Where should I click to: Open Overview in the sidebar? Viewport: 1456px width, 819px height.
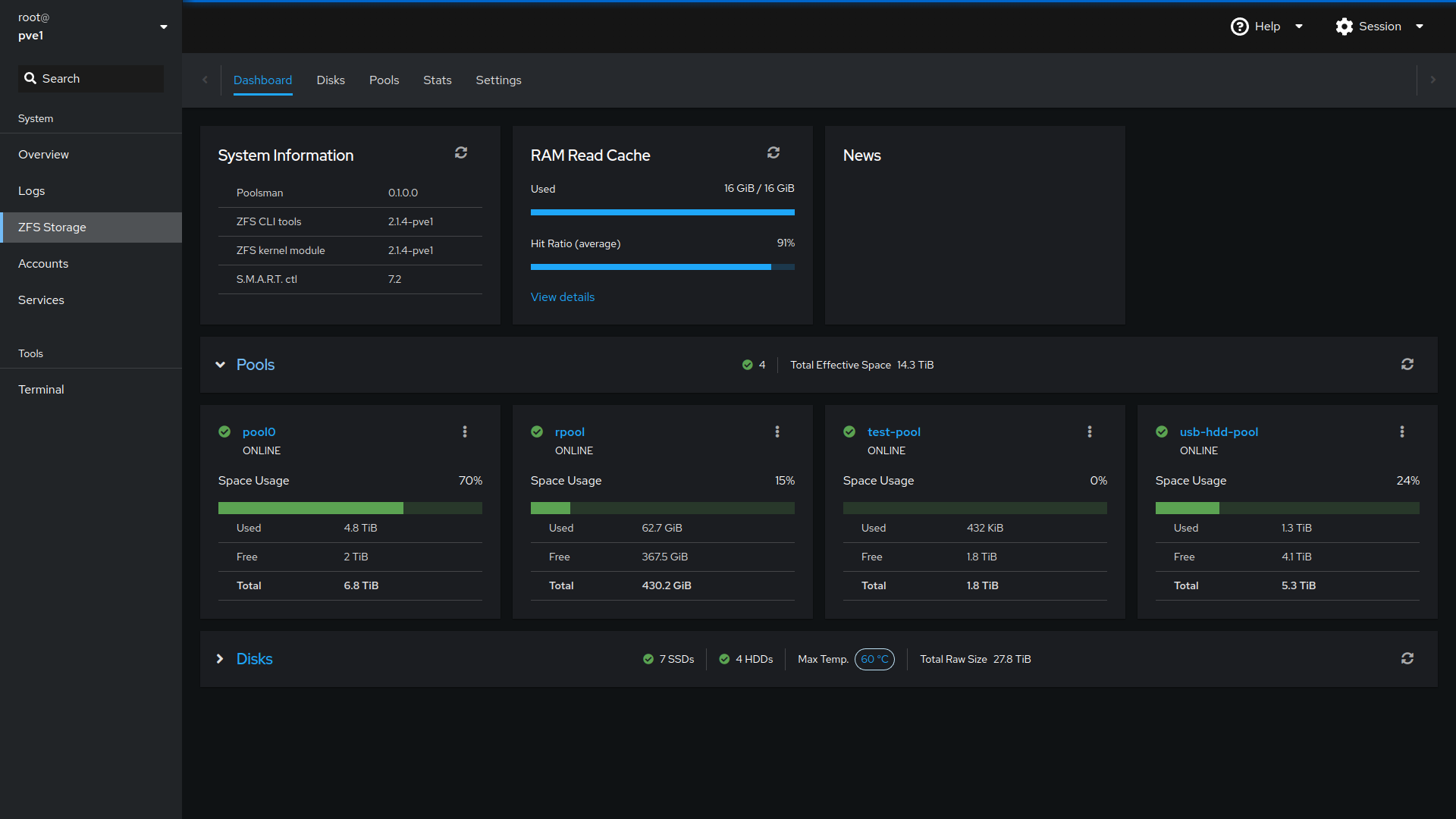pos(91,155)
